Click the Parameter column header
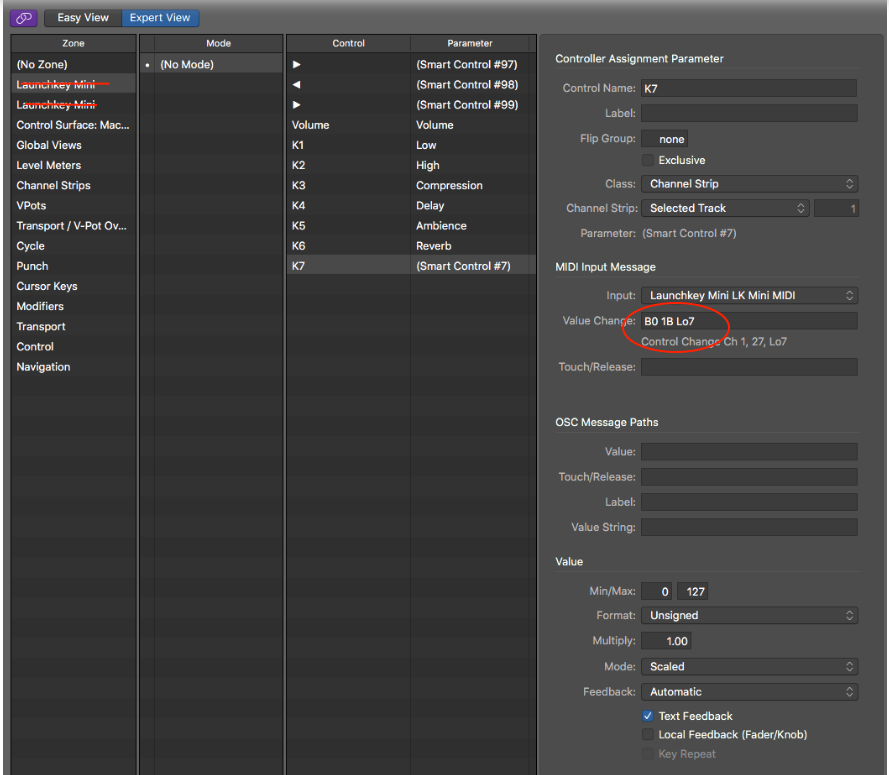The width and height of the screenshot is (889, 775). click(x=469, y=43)
